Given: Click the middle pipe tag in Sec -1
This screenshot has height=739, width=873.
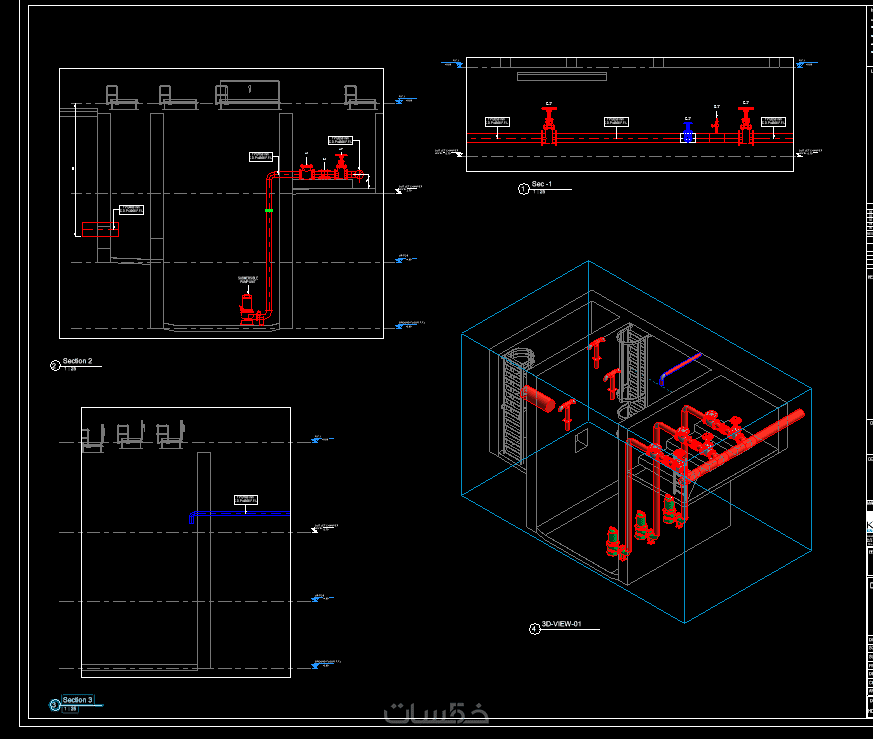Looking at the screenshot, I should click(616, 121).
